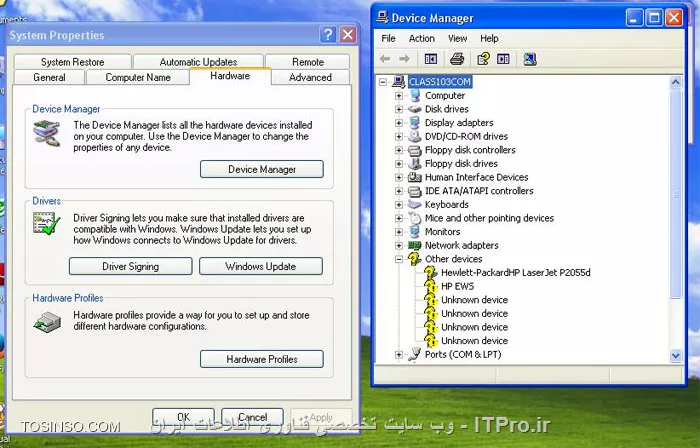Viewport: 700px width, 448px height.
Task: Open the Help menu
Action: [x=489, y=38]
